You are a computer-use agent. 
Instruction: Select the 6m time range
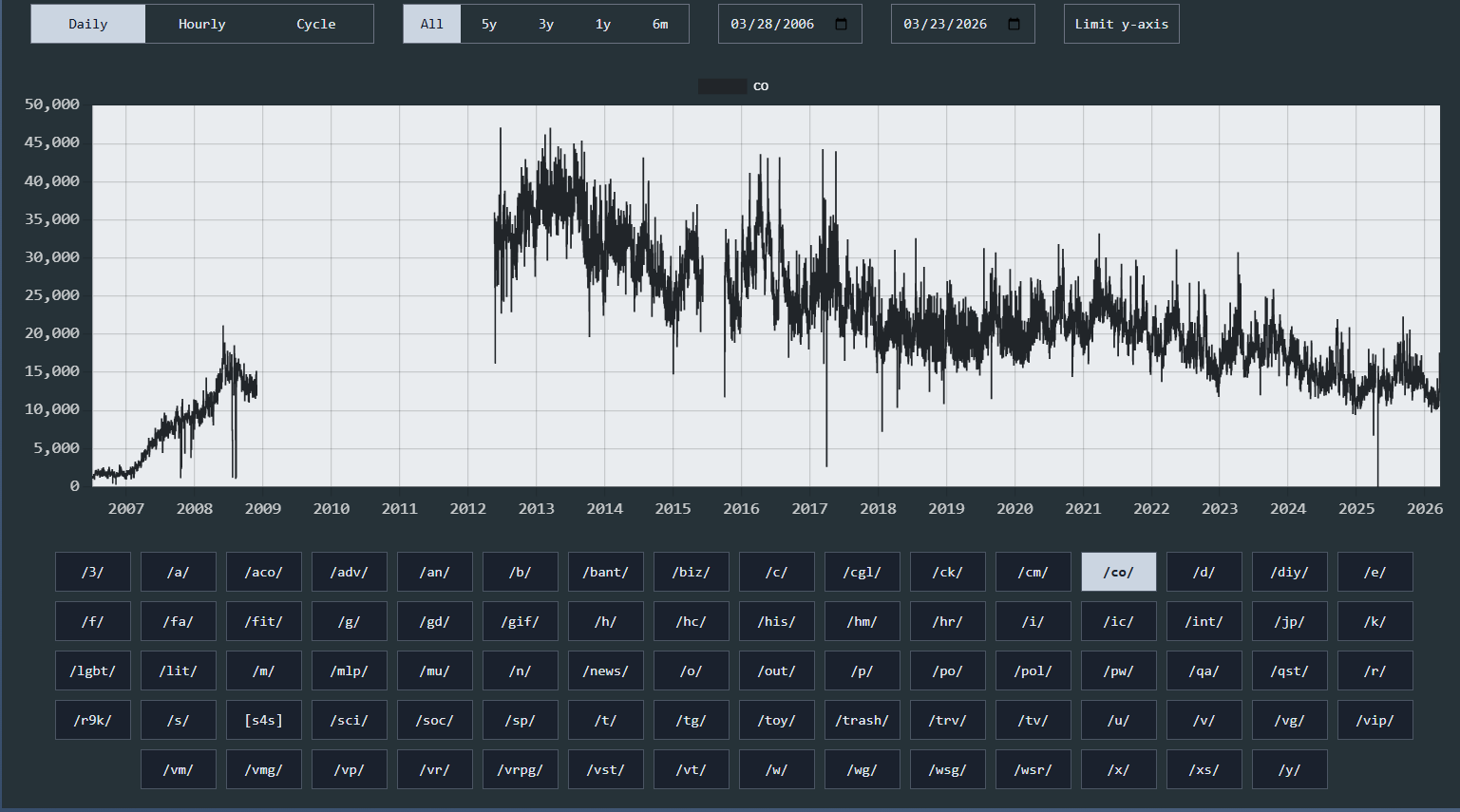coord(660,24)
